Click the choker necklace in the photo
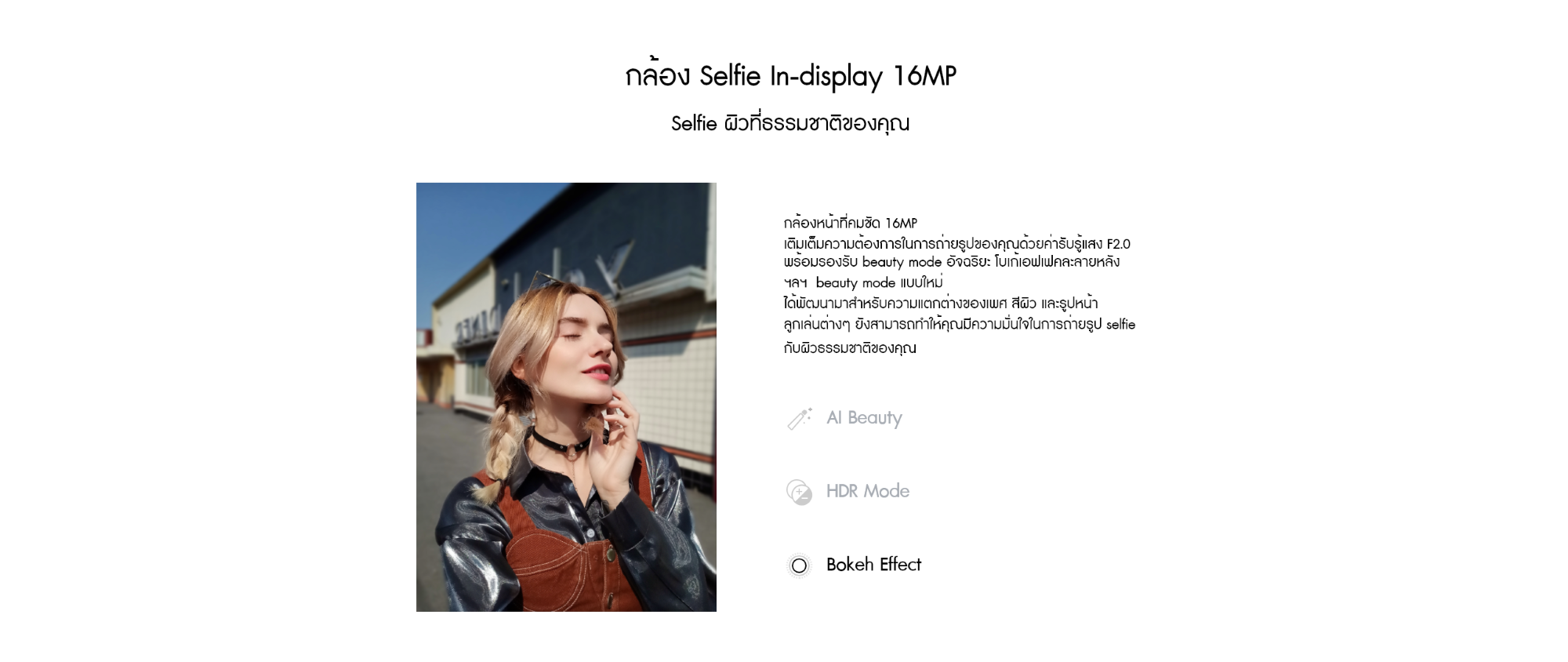This screenshot has height=662, width=1568. (561, 439)
